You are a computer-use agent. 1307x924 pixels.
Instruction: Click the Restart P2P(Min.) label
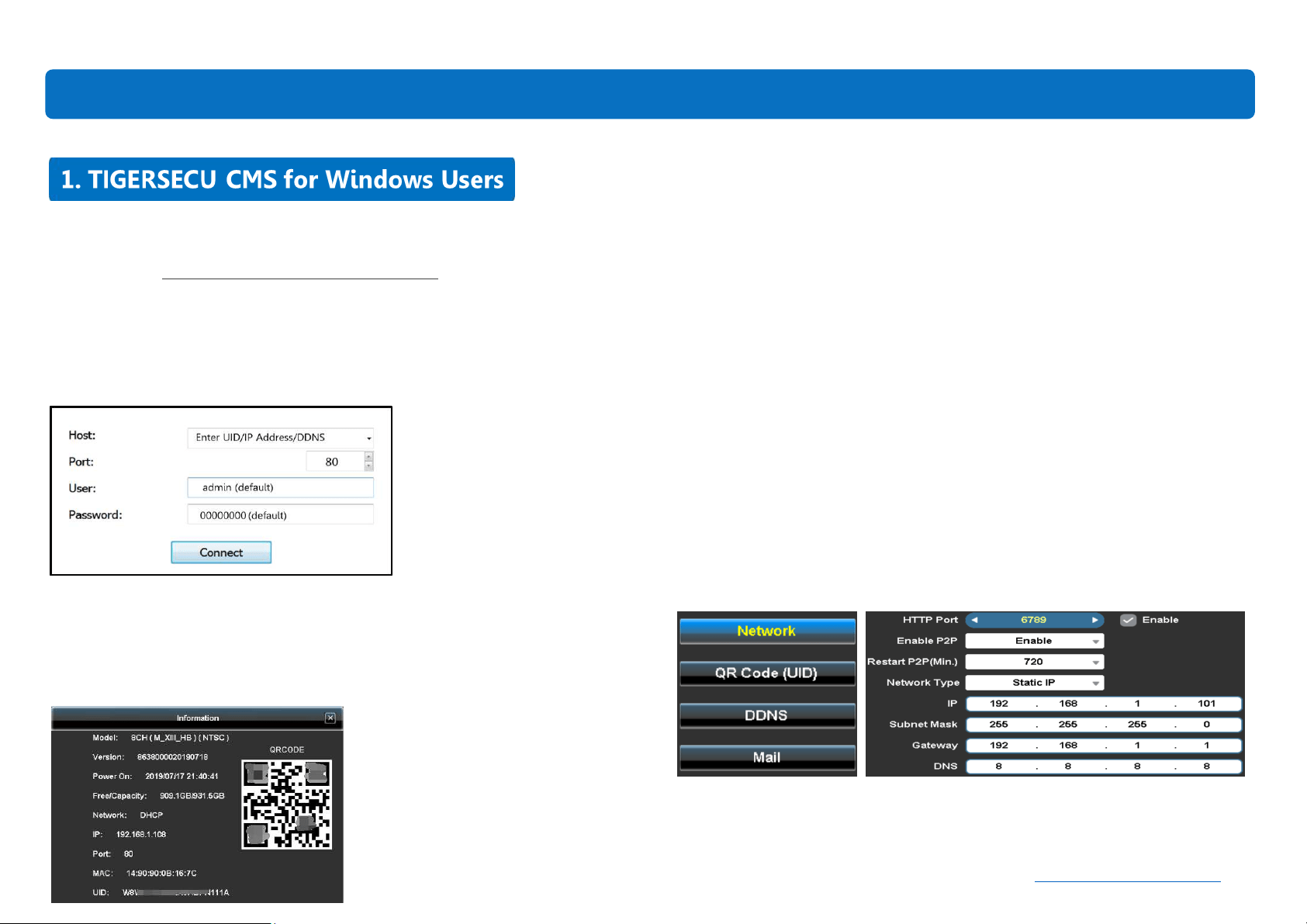tap(912, 662)
